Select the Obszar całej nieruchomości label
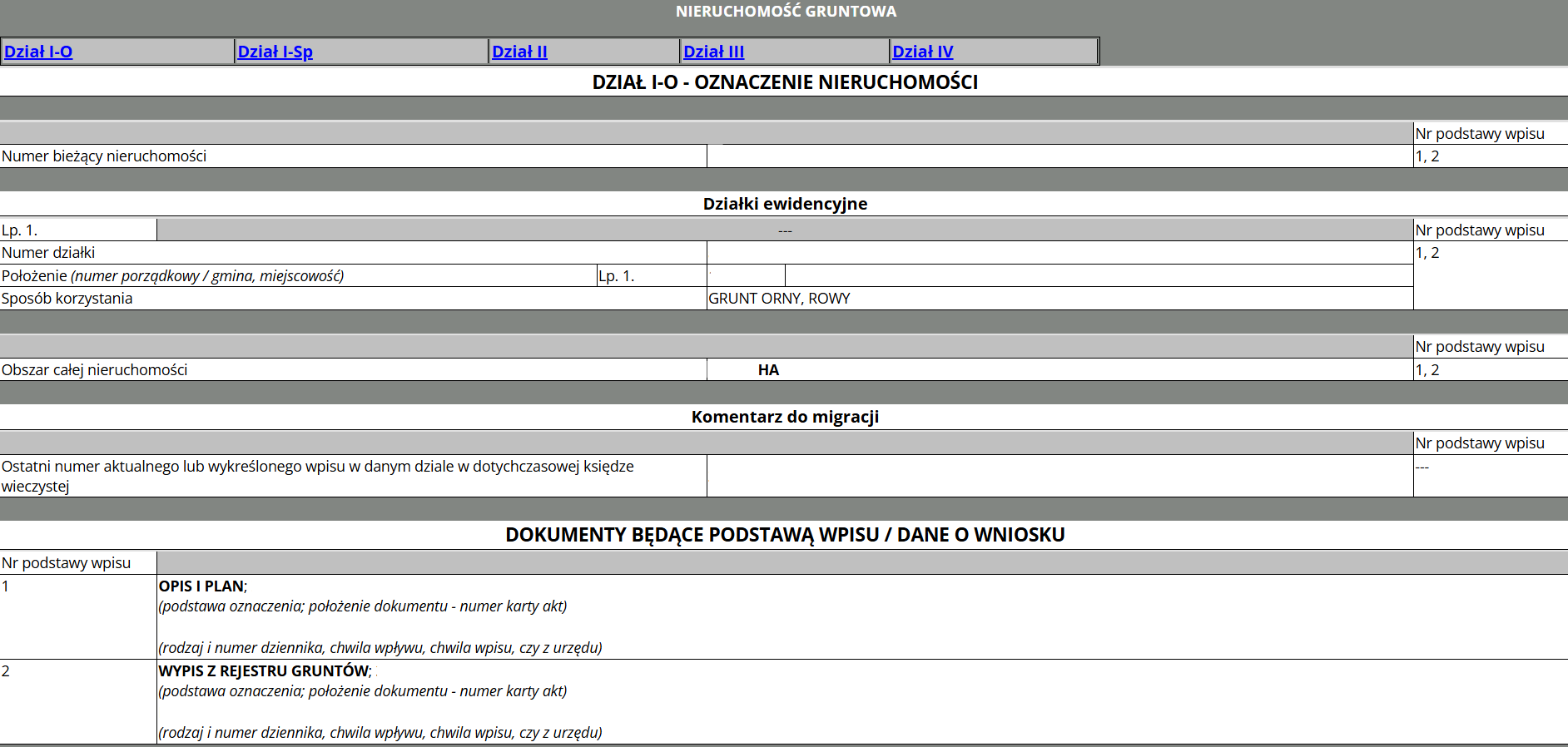The width and height of the screenshot is (1568, 747). coord(94,370)
